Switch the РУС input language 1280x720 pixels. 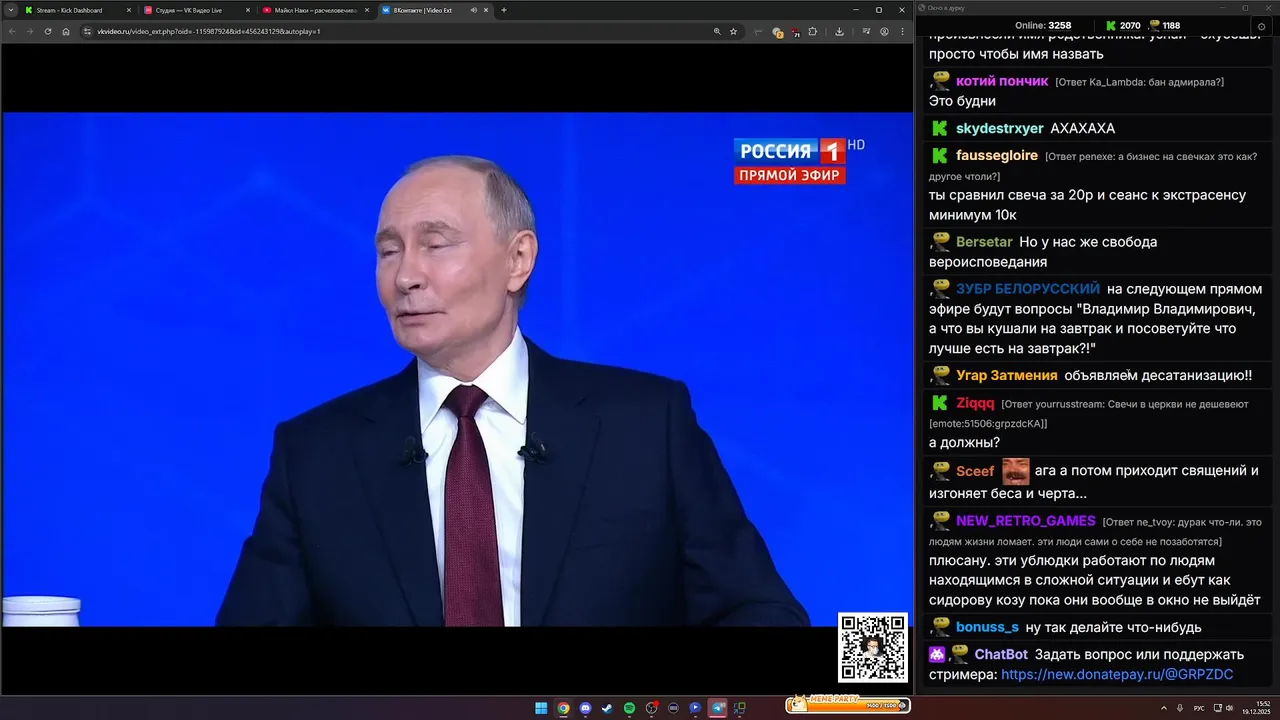click(x=1199, y=708)
